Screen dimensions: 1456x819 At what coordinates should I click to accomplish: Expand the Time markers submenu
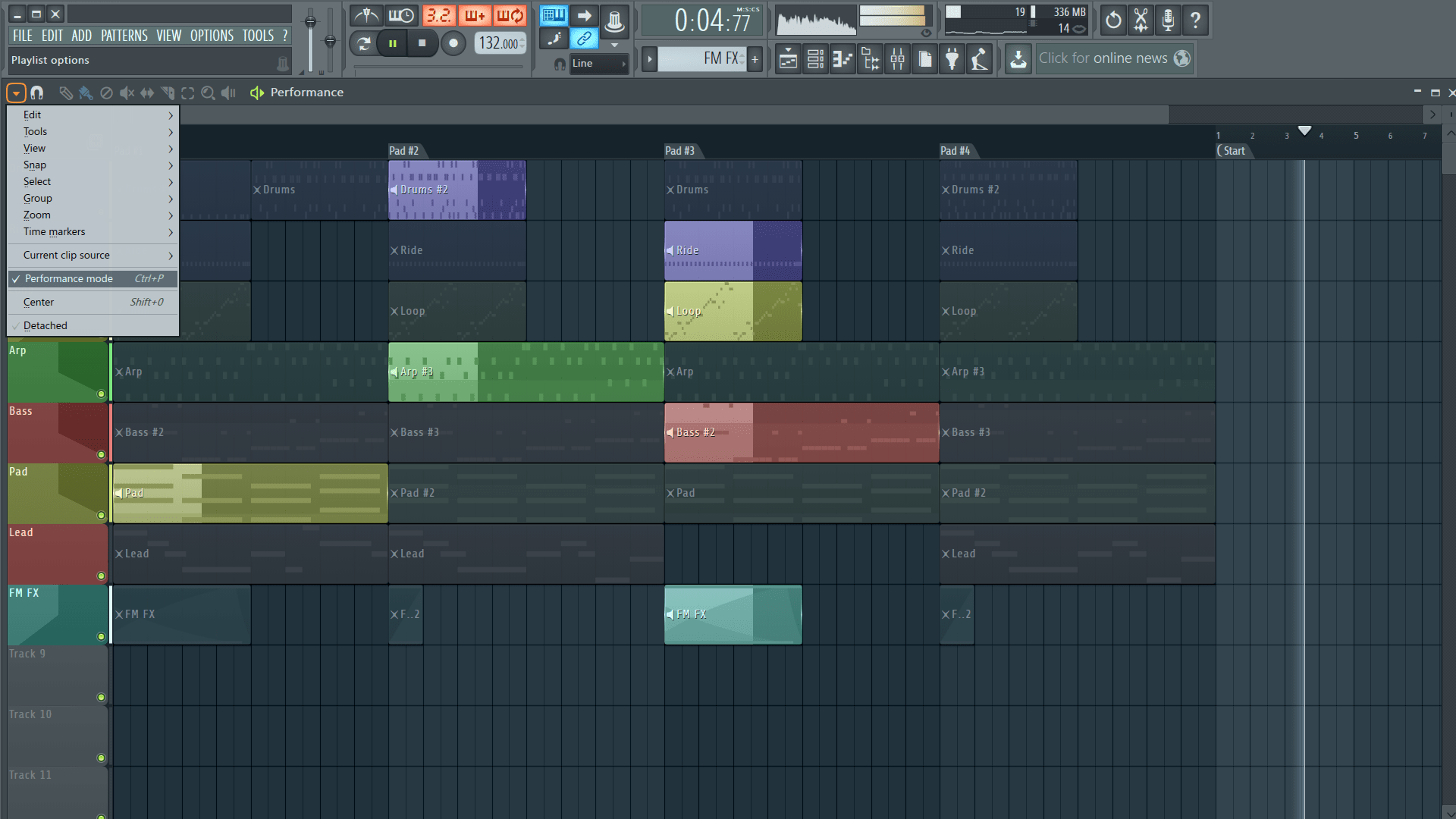point(54,232)
